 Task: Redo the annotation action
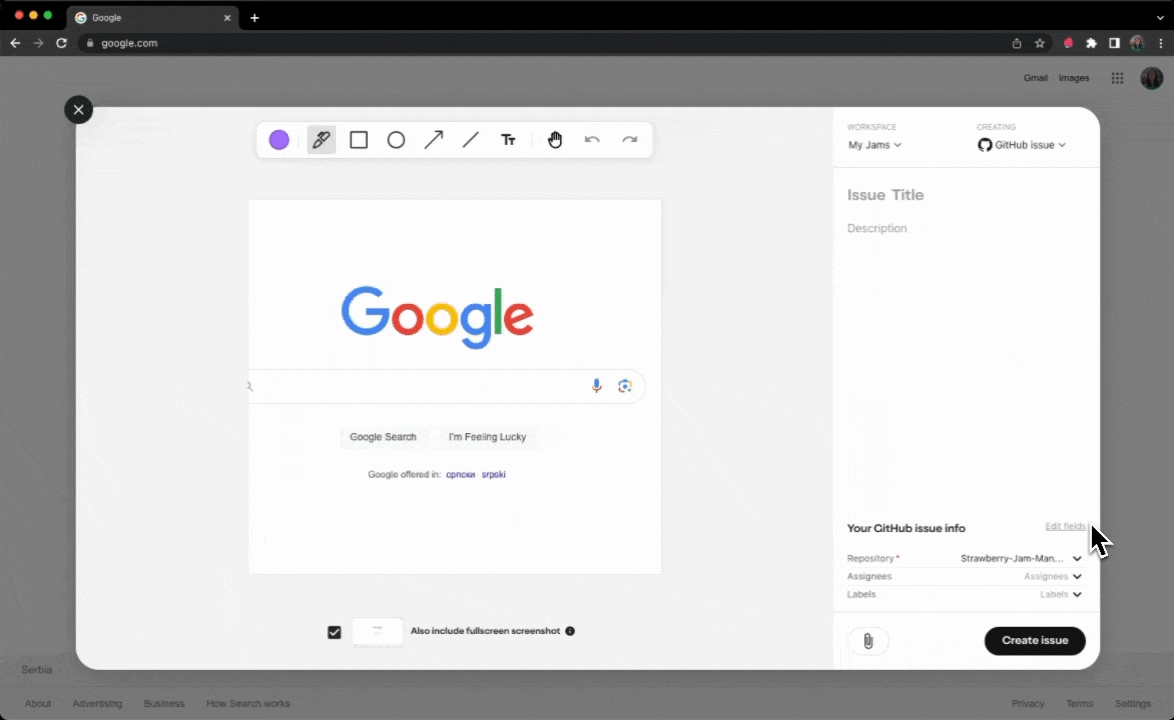629,140
